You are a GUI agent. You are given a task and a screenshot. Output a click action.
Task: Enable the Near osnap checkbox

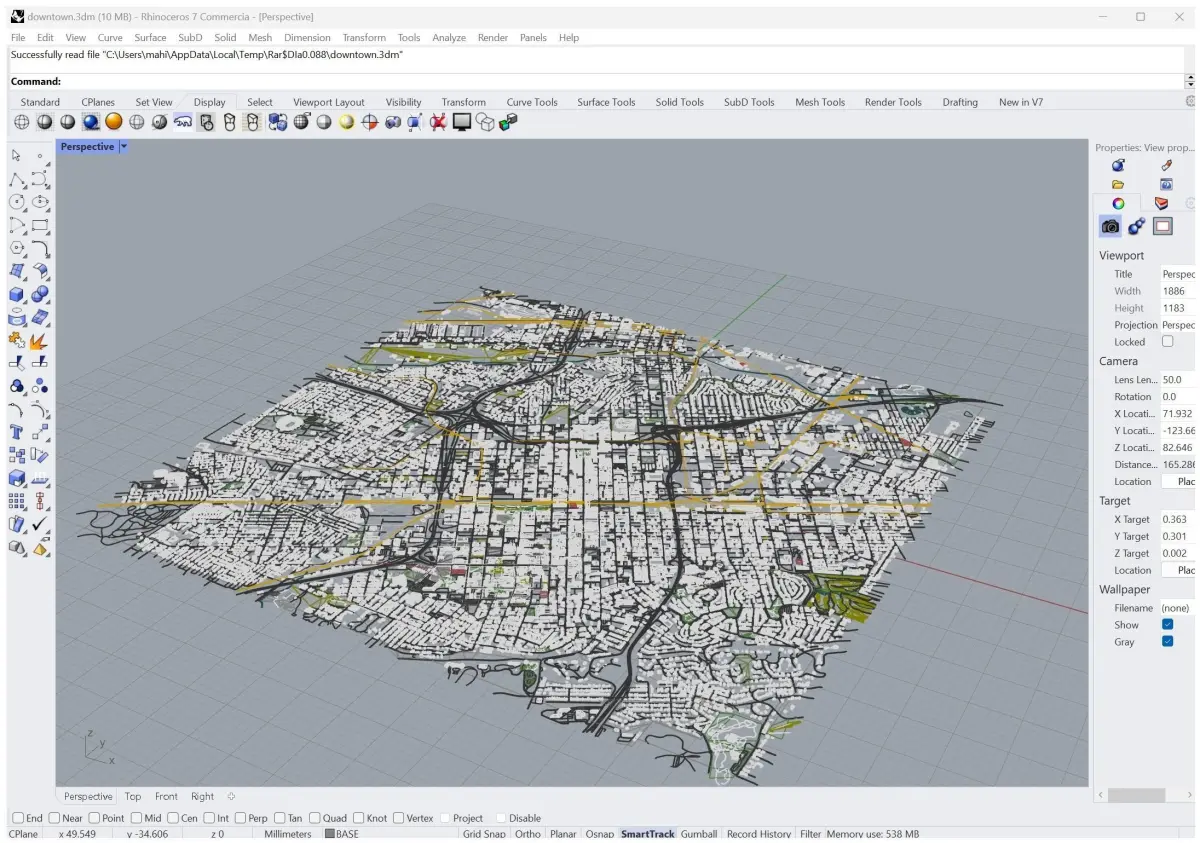(52, 818)
